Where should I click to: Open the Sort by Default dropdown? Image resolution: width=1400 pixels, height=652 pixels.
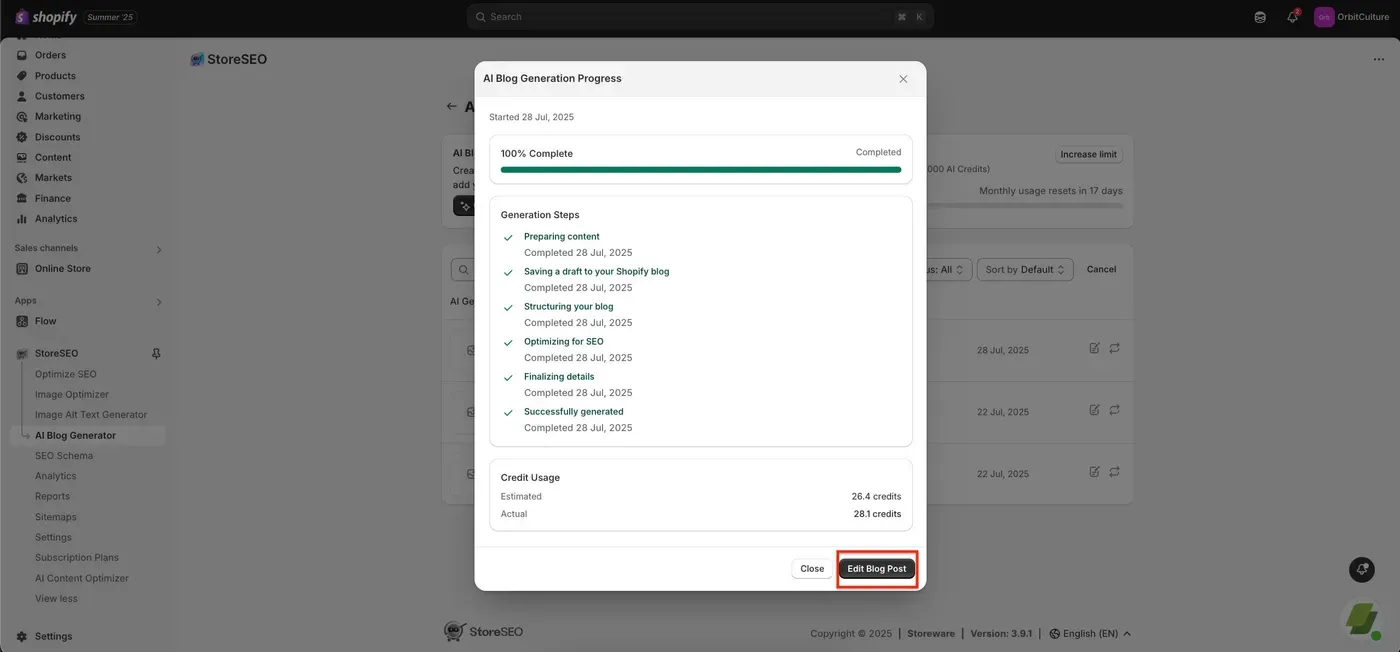coord(1025,269)
